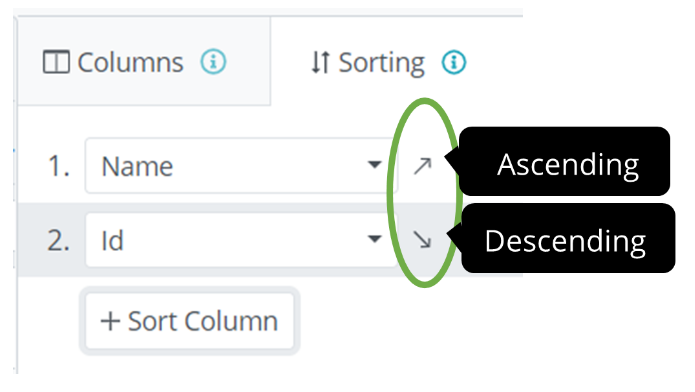Expand the Id dropdown caret arrow
The width and height of the screenshot is (695, 392).
375,239
